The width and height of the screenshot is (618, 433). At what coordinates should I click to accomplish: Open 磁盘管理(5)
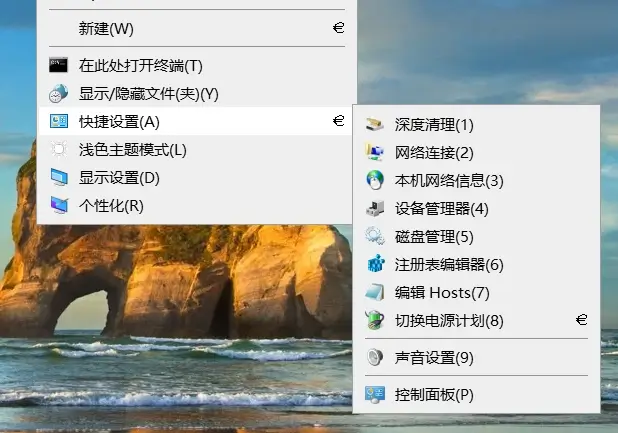pyautogui.click(x=477, y=236)
